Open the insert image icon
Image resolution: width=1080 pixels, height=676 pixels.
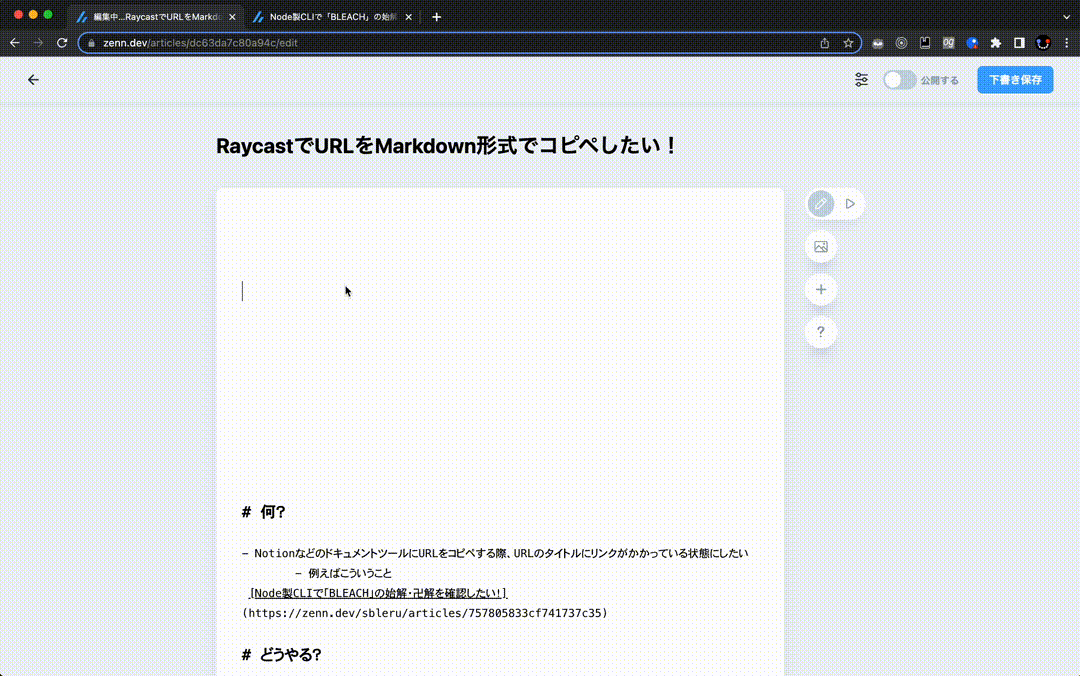click(820, 247)
